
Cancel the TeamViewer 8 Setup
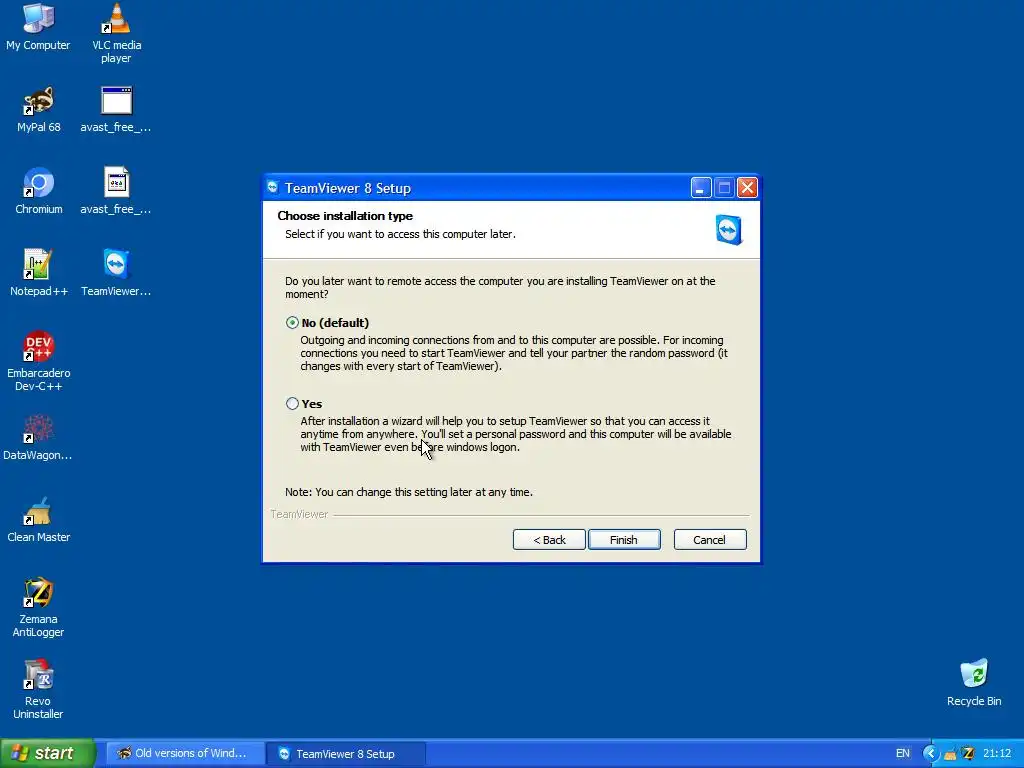(710, 540)
